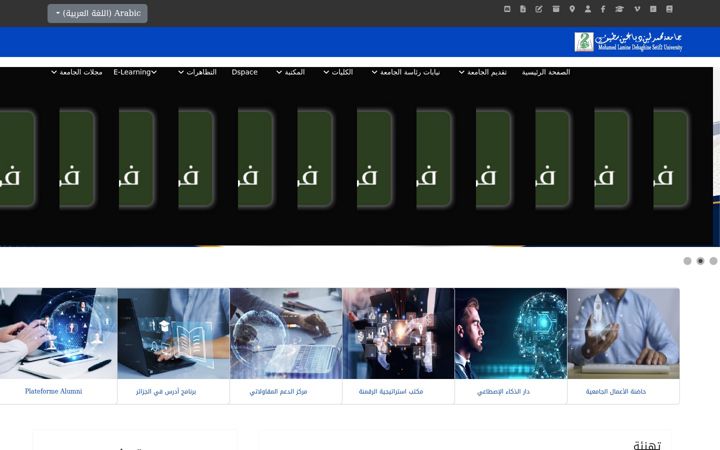The image size is (720, 450).
Task: Click the edit pencil icon in the top bar
Action: click(539, 9)
